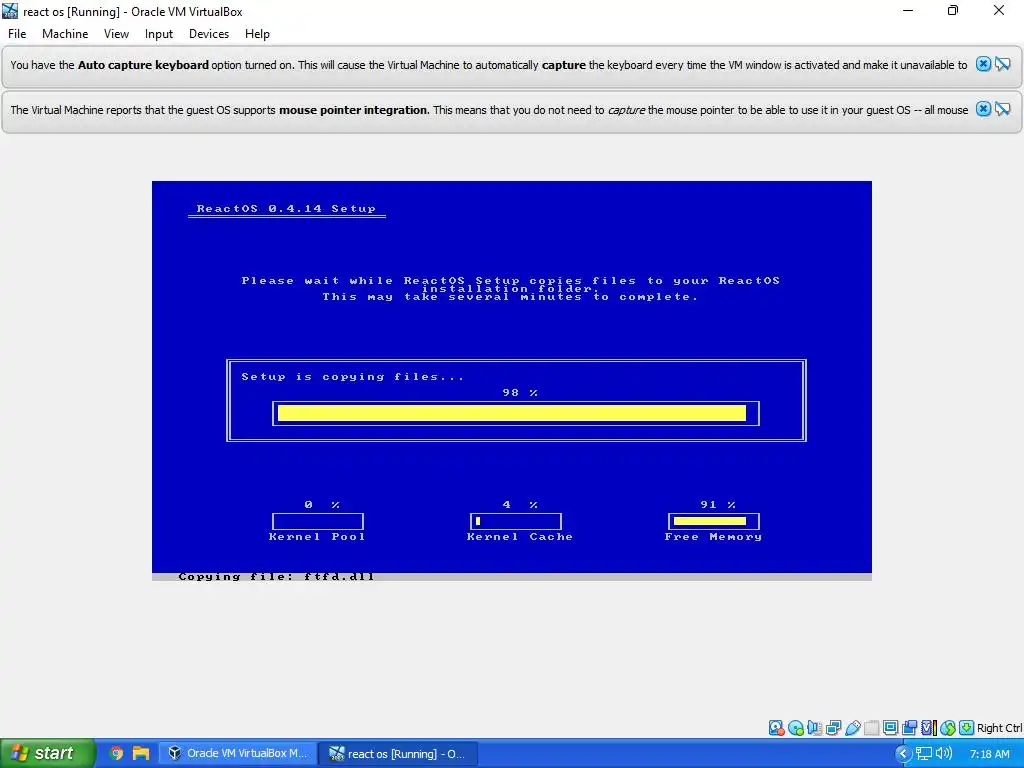Screen dimensions: 1024x768
Task: Click the 98 % progress value
Action: pos(520,392)
